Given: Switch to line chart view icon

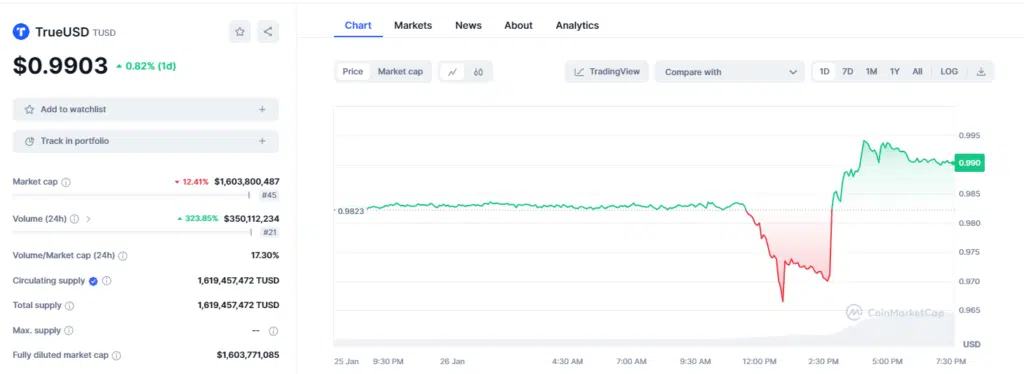Looking at the screenshot, I should pyautogui.click(x=452, y=72).
